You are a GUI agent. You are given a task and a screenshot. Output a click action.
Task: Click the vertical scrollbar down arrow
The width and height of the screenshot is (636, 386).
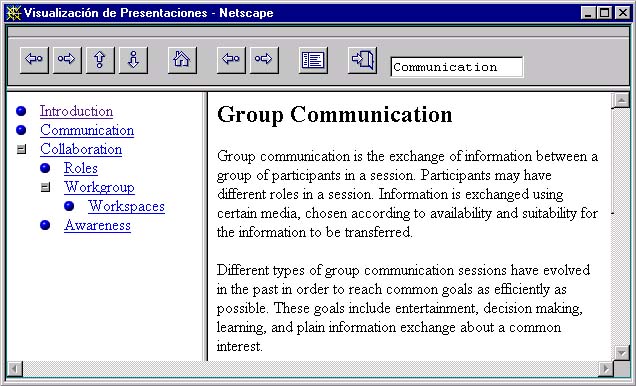(x=621, y=352)
